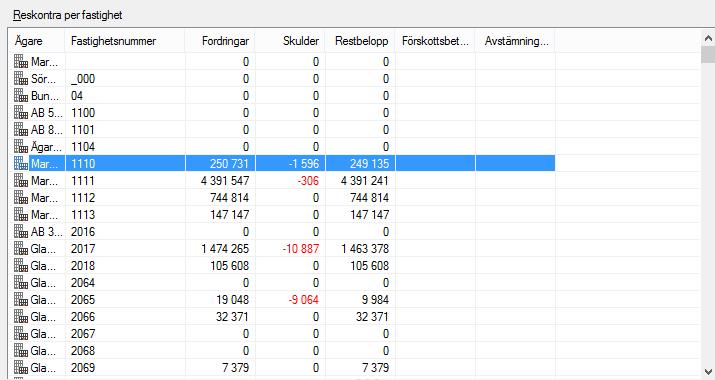Click the building icon in row 1101

point(21,130)
